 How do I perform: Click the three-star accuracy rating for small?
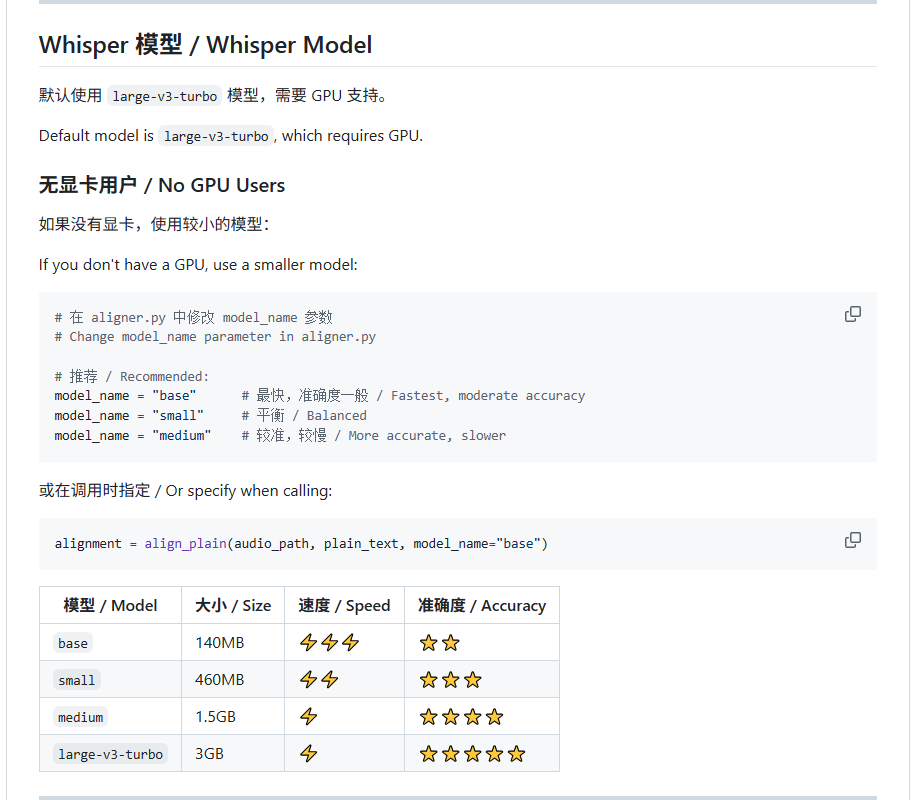(450, 680)
